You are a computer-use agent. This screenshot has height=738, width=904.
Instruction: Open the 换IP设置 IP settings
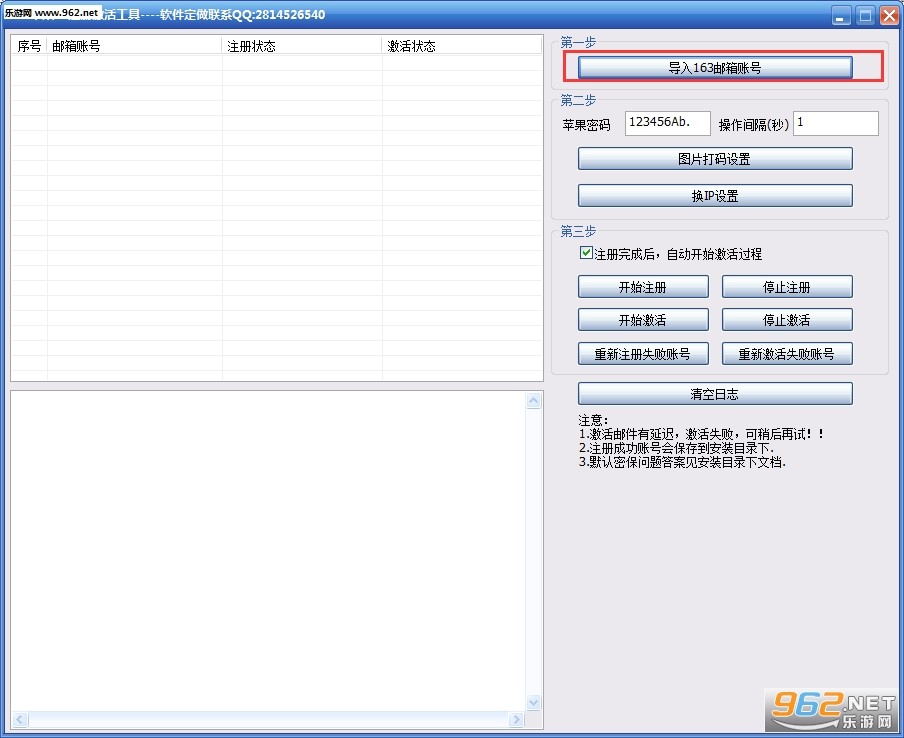tap(714, 195)
